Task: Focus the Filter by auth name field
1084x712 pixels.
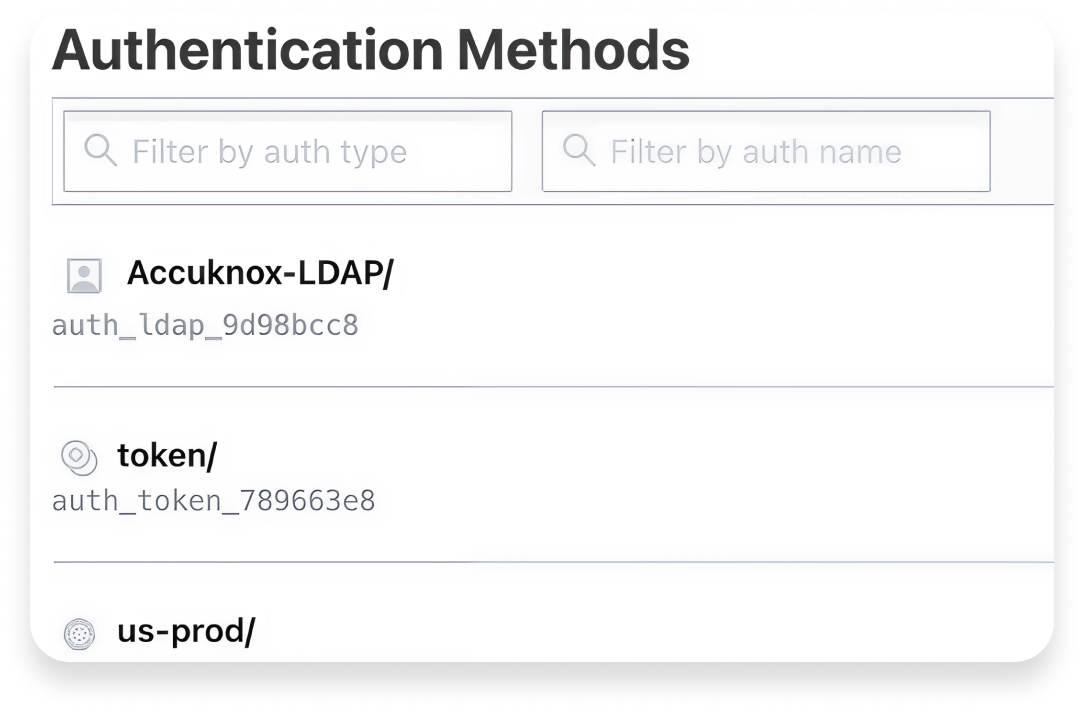Action: tap(765, 151)
